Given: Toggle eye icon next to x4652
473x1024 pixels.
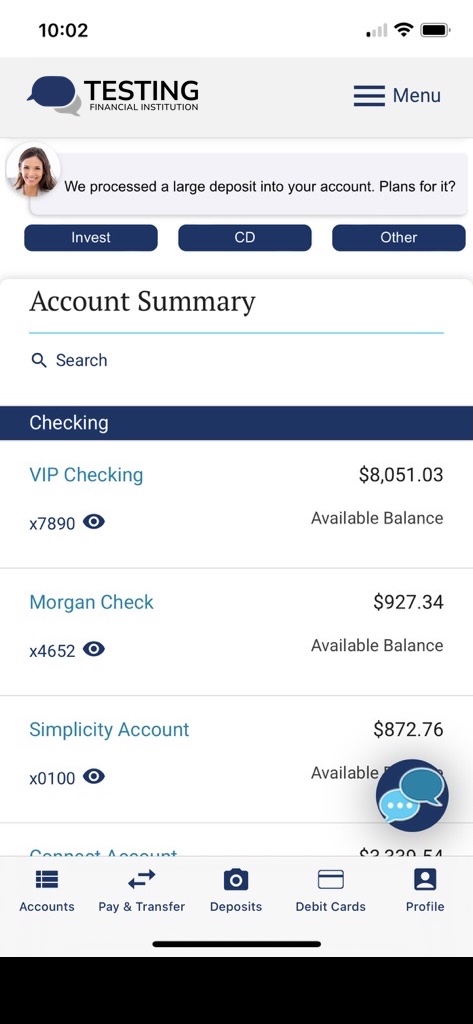Looking at the screenshot, I should pos(94,649).
